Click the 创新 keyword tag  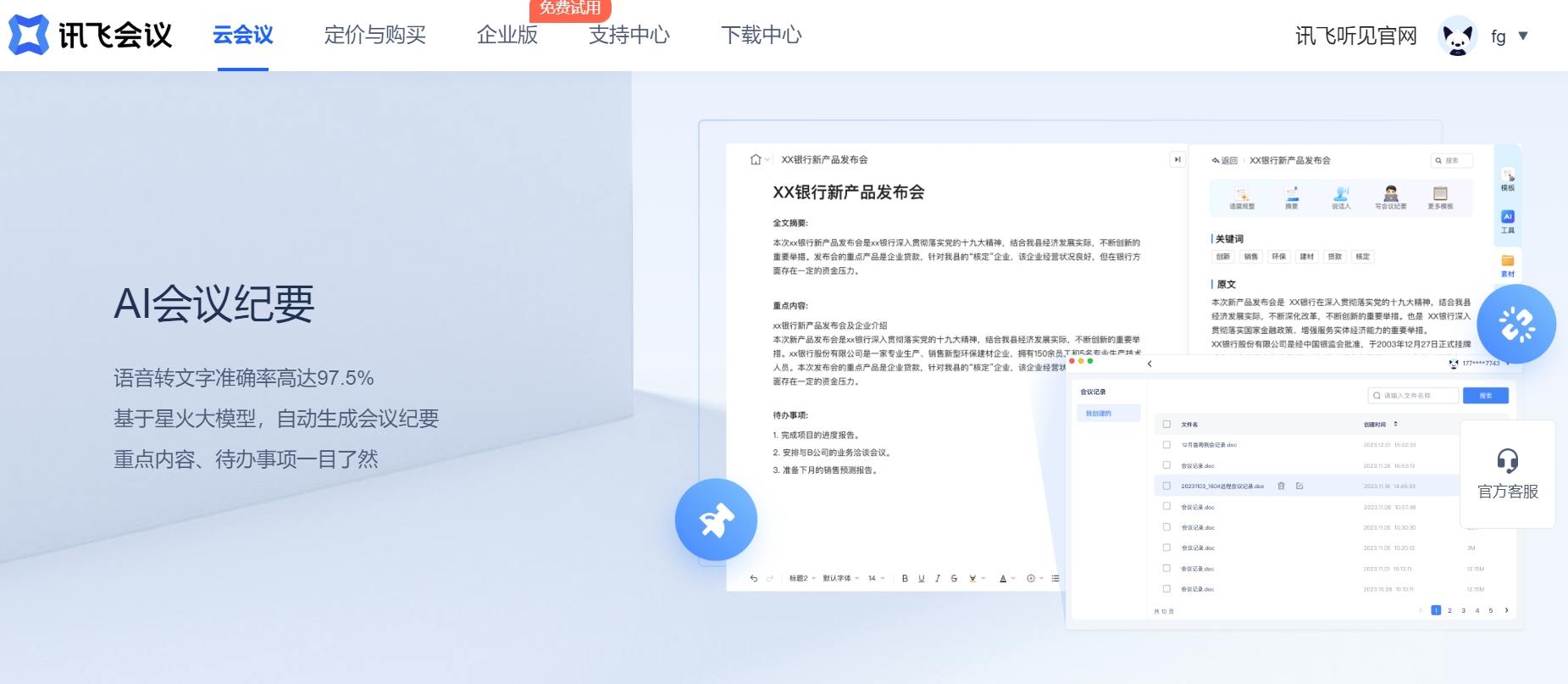[x=1223, y=257]
